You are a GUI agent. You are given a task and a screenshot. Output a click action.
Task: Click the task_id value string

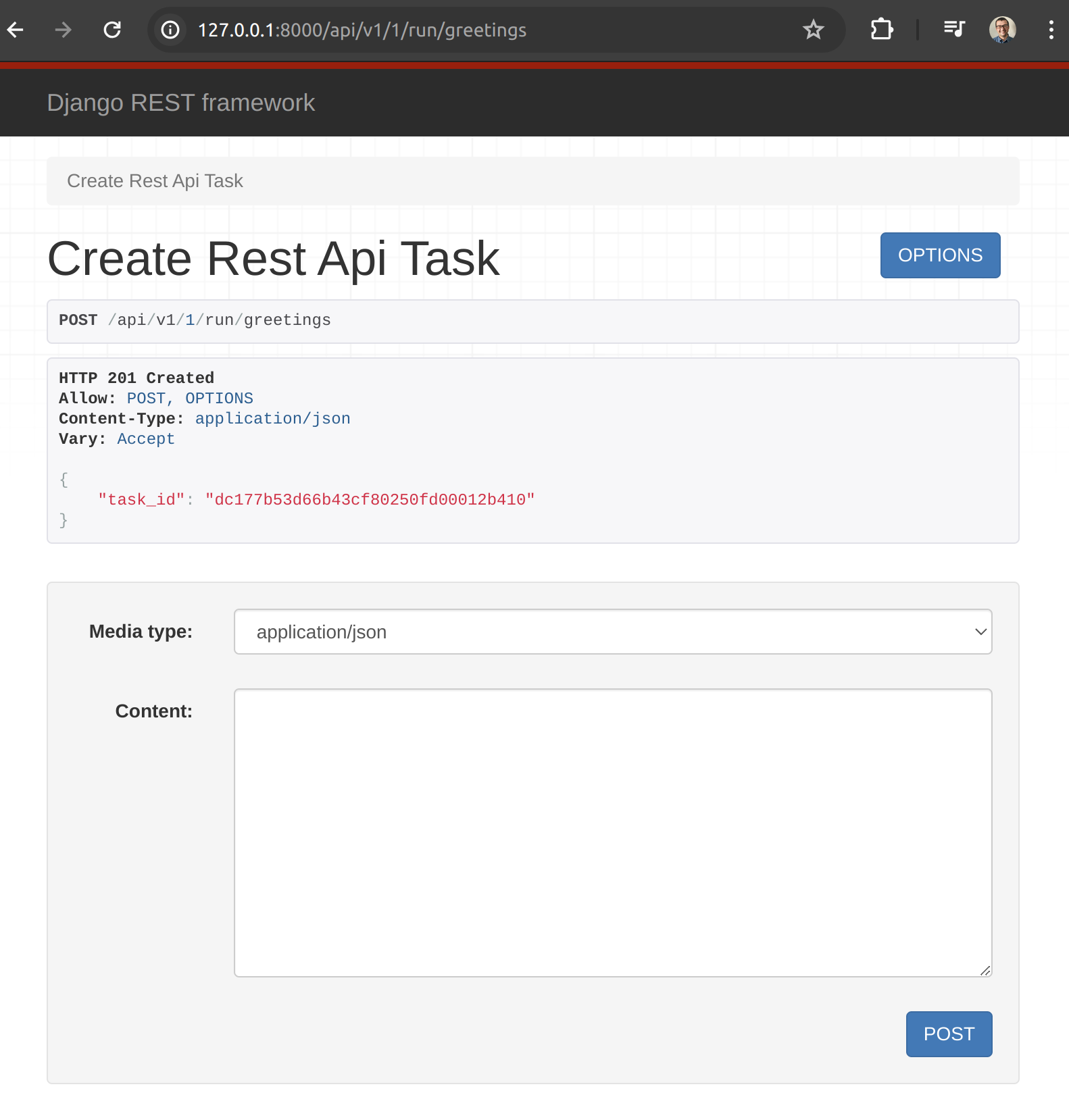click(x=370, y=500)
